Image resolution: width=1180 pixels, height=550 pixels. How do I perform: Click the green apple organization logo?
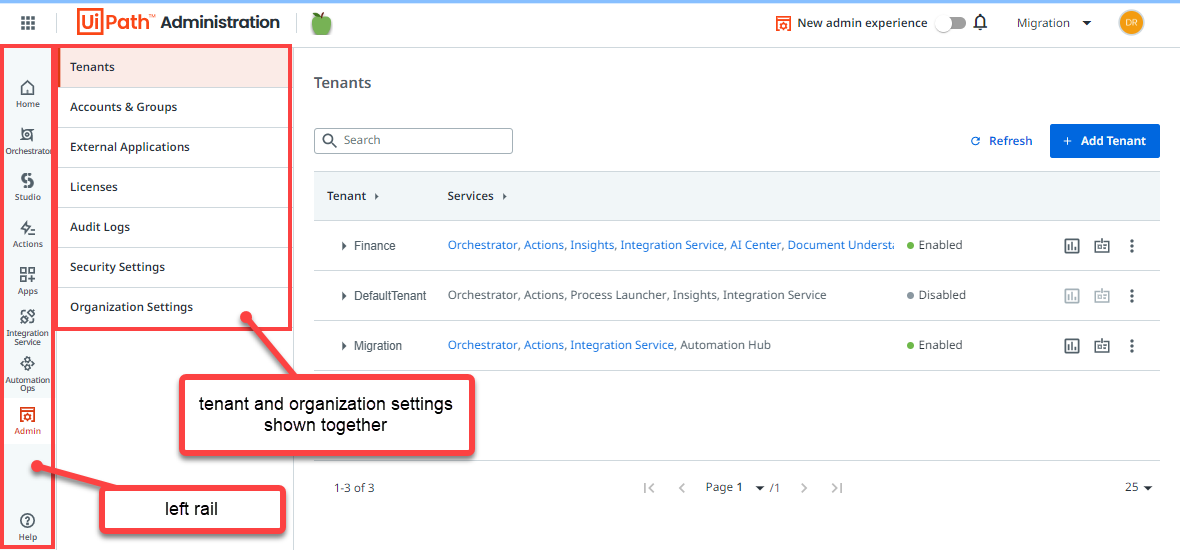[321, 23]
